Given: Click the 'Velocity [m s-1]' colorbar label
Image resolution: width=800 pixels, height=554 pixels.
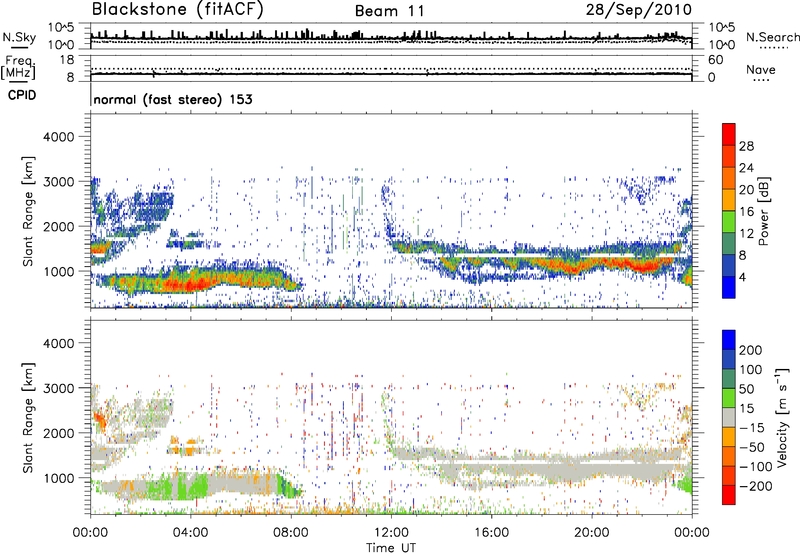Looking at the screenshot, I should 782,418.
